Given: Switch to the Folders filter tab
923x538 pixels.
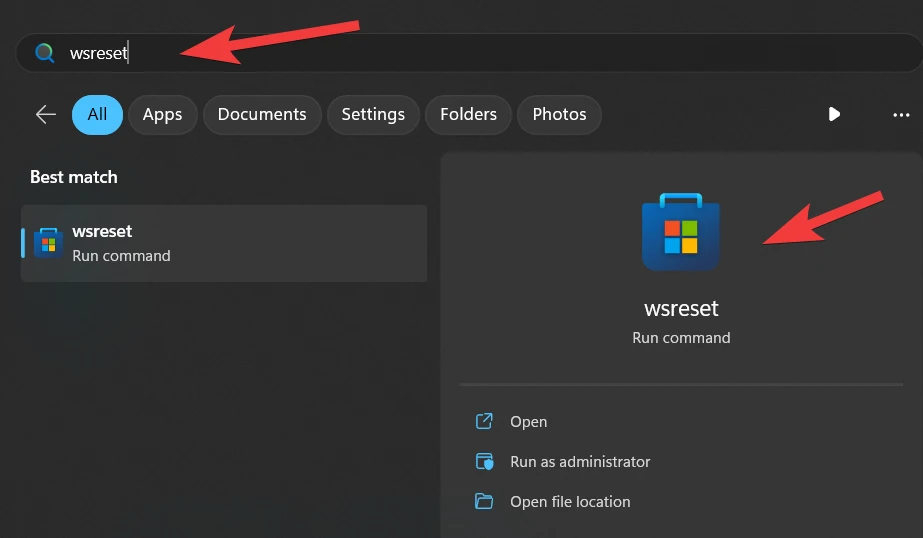Looking at the screenshot, I should 469,115.
